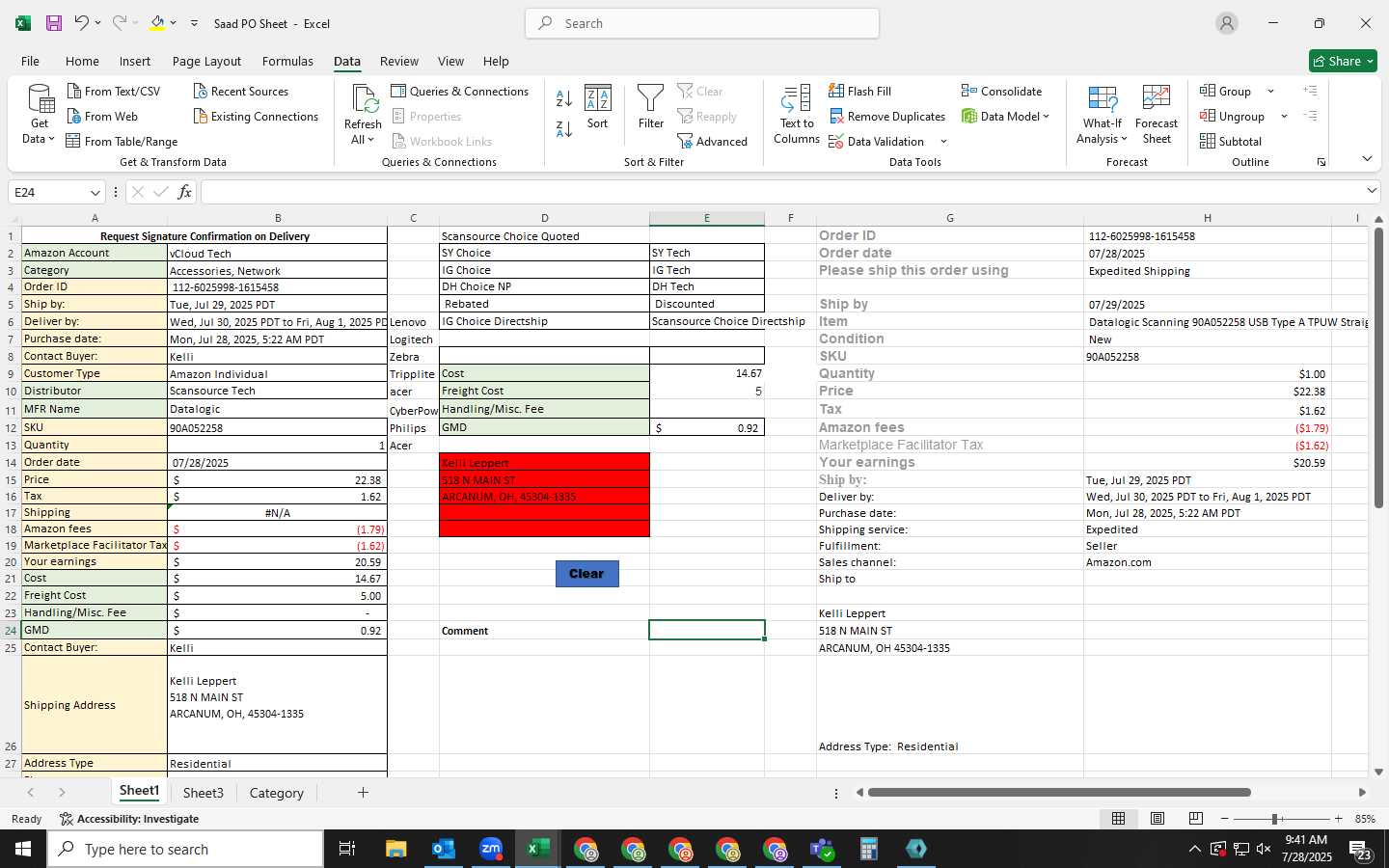Select From Table/Range
Image resolution: width=1389 pixels, height=868 pixels.
tap(122, 142)
